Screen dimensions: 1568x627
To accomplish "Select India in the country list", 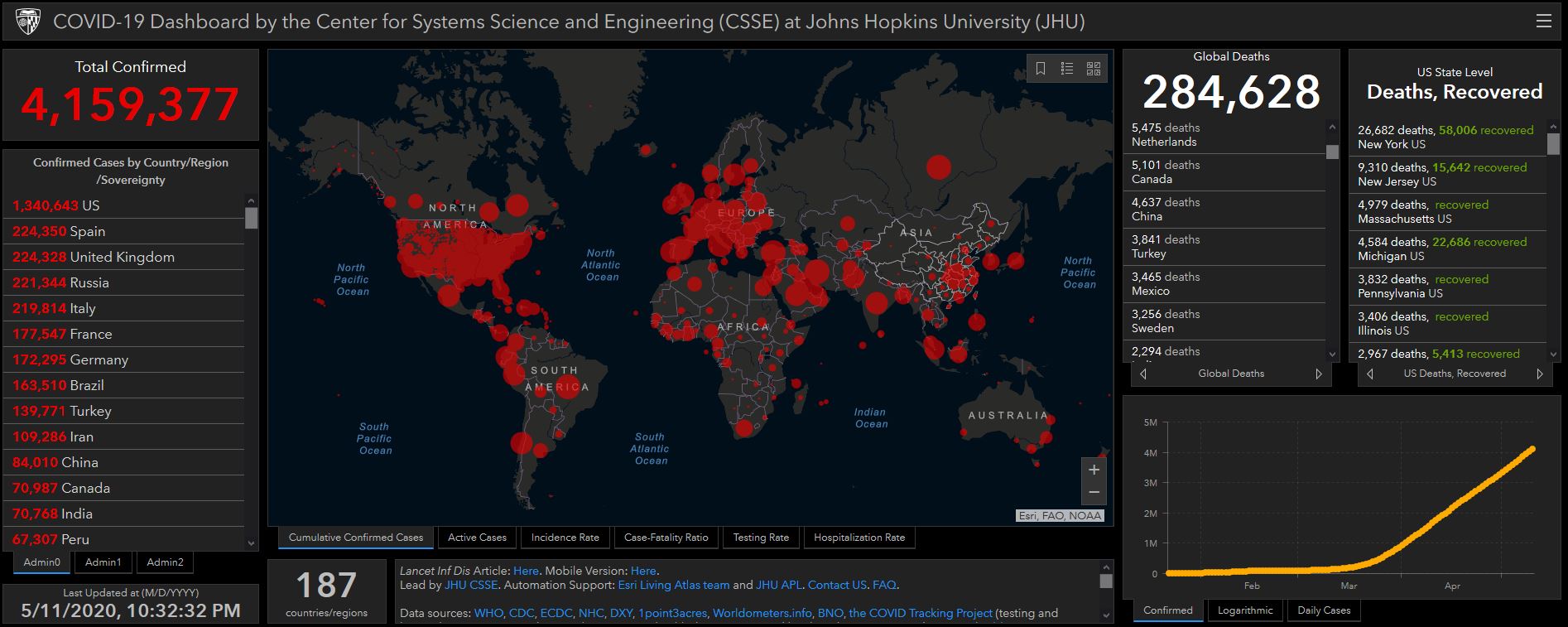I will click(x=124, y=514).
